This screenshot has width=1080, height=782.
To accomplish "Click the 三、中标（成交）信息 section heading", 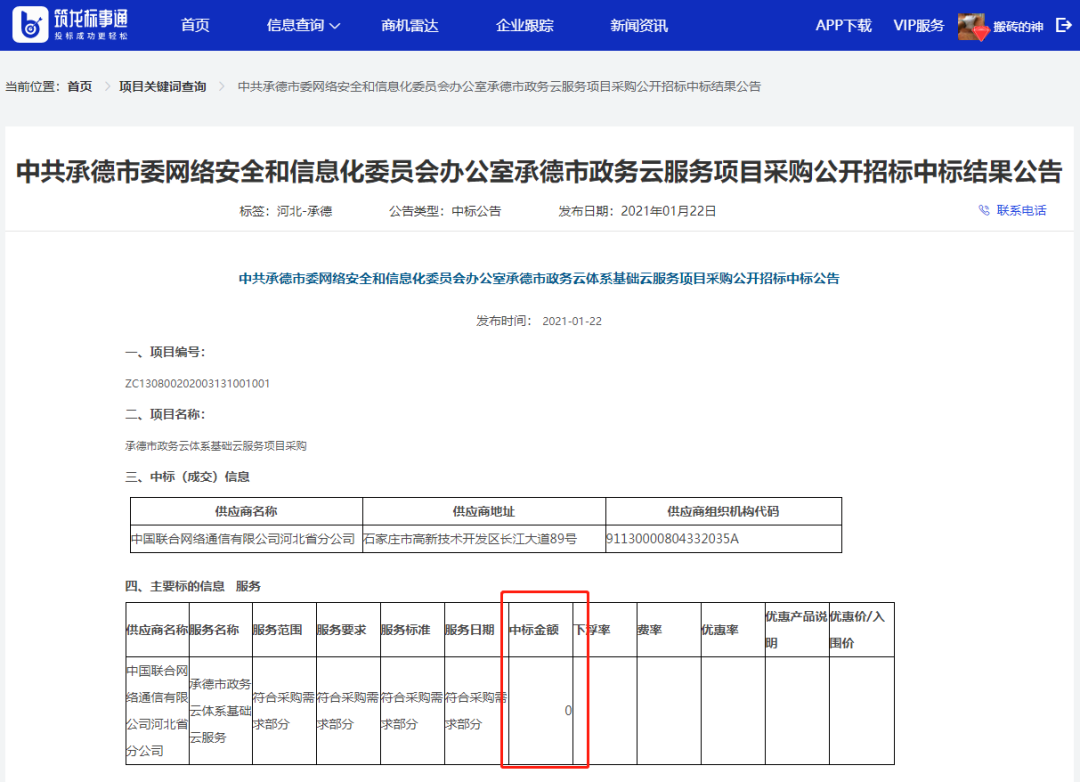I will tap(187, 477).
